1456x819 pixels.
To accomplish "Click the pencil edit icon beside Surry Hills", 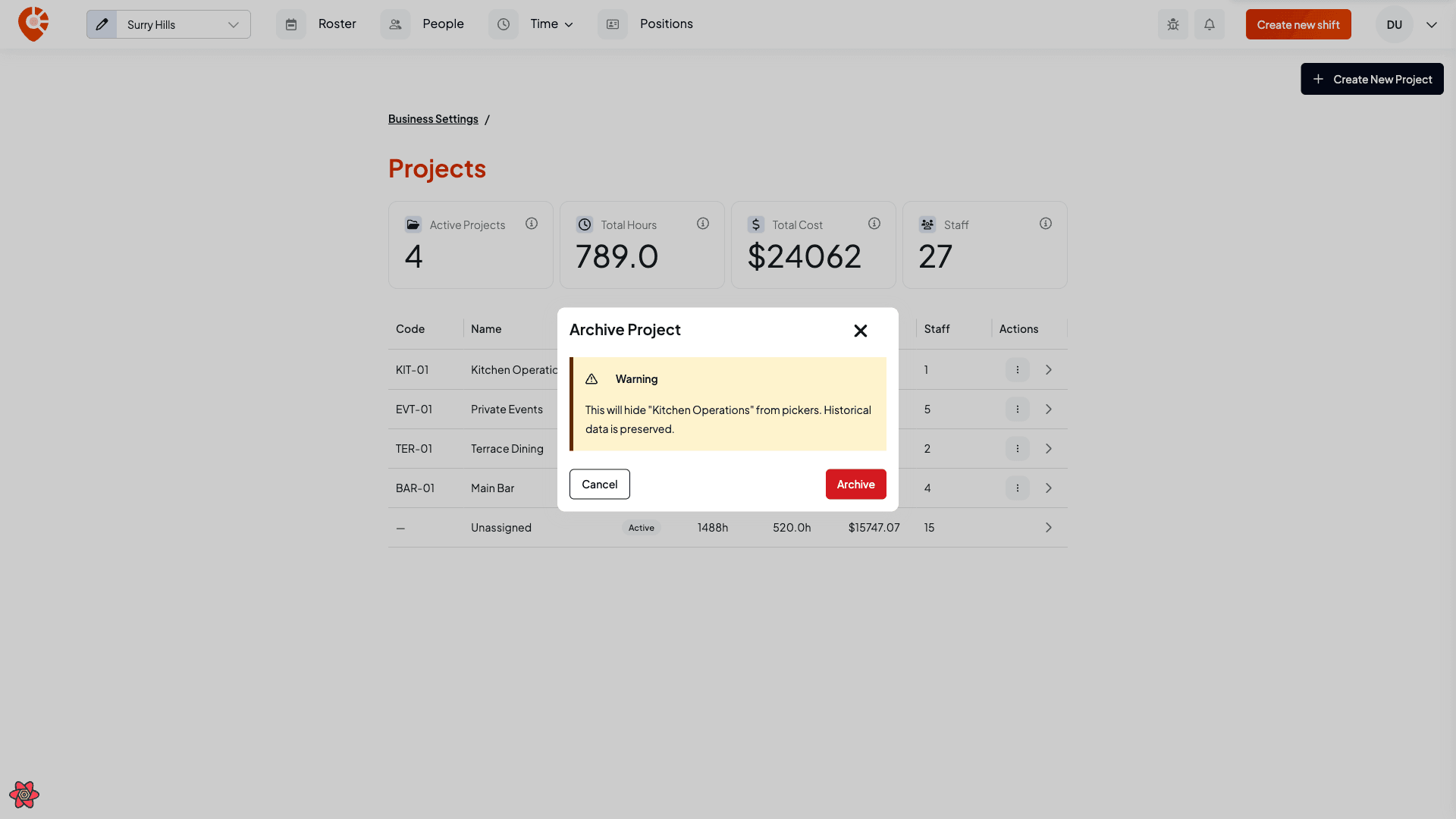I will [102, 24].
